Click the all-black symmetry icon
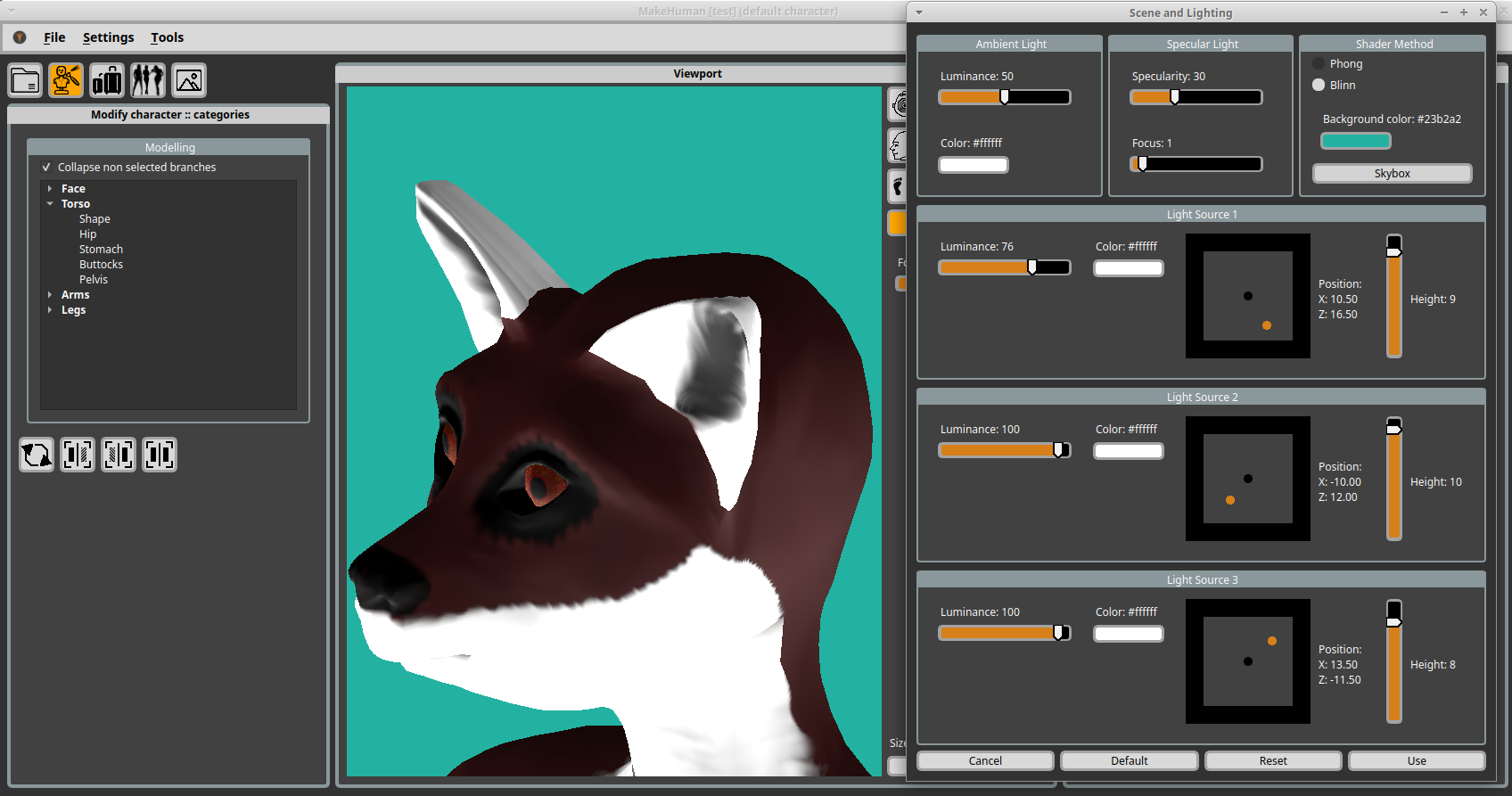Screen dimensions: 1512x796 [x=160, y=455]
